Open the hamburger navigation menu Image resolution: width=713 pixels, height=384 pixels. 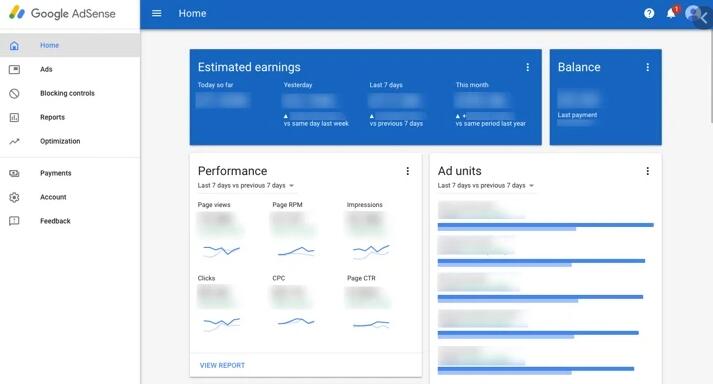coord(156,13)
